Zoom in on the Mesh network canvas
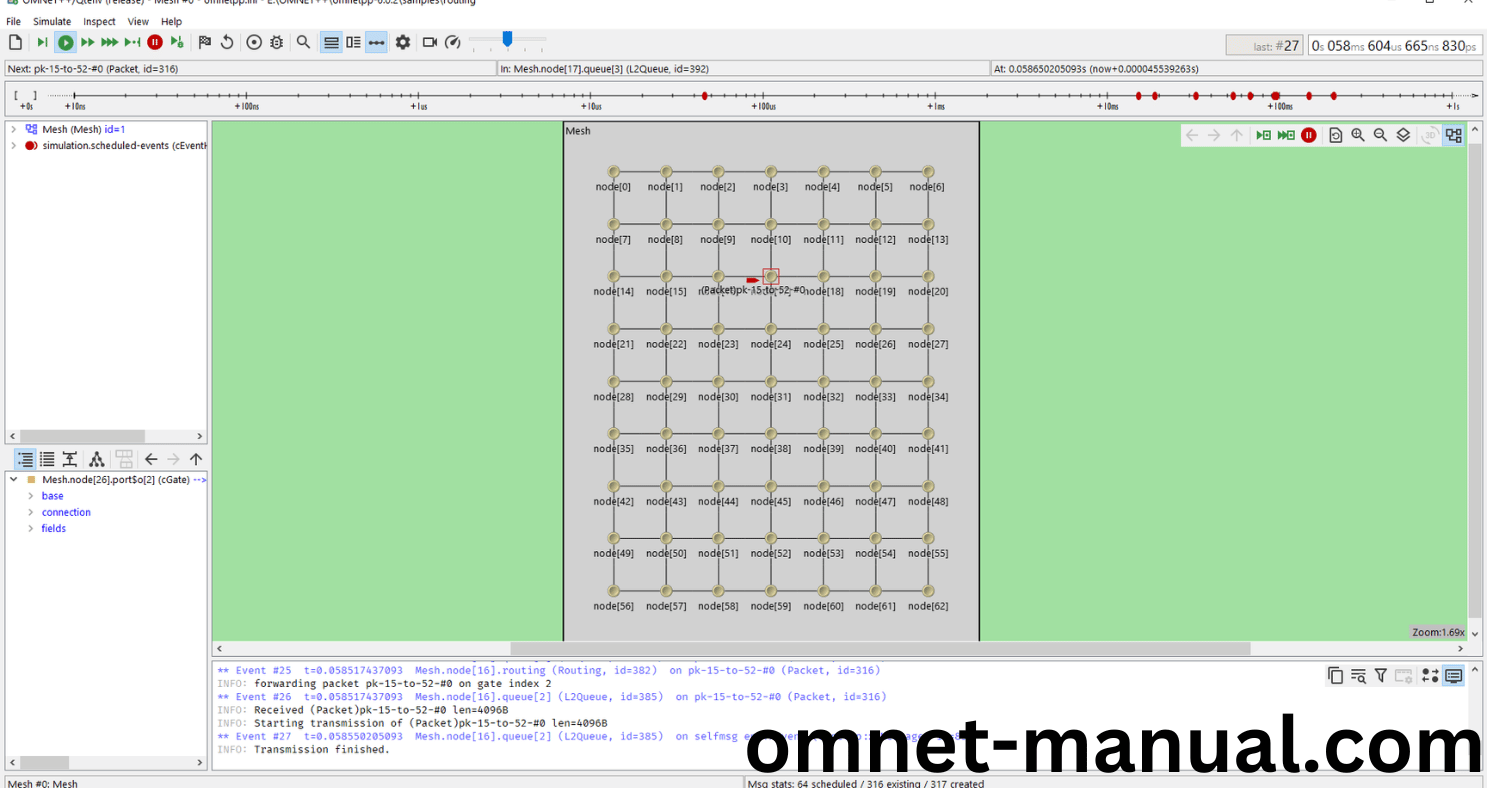 pos(1357,134)
